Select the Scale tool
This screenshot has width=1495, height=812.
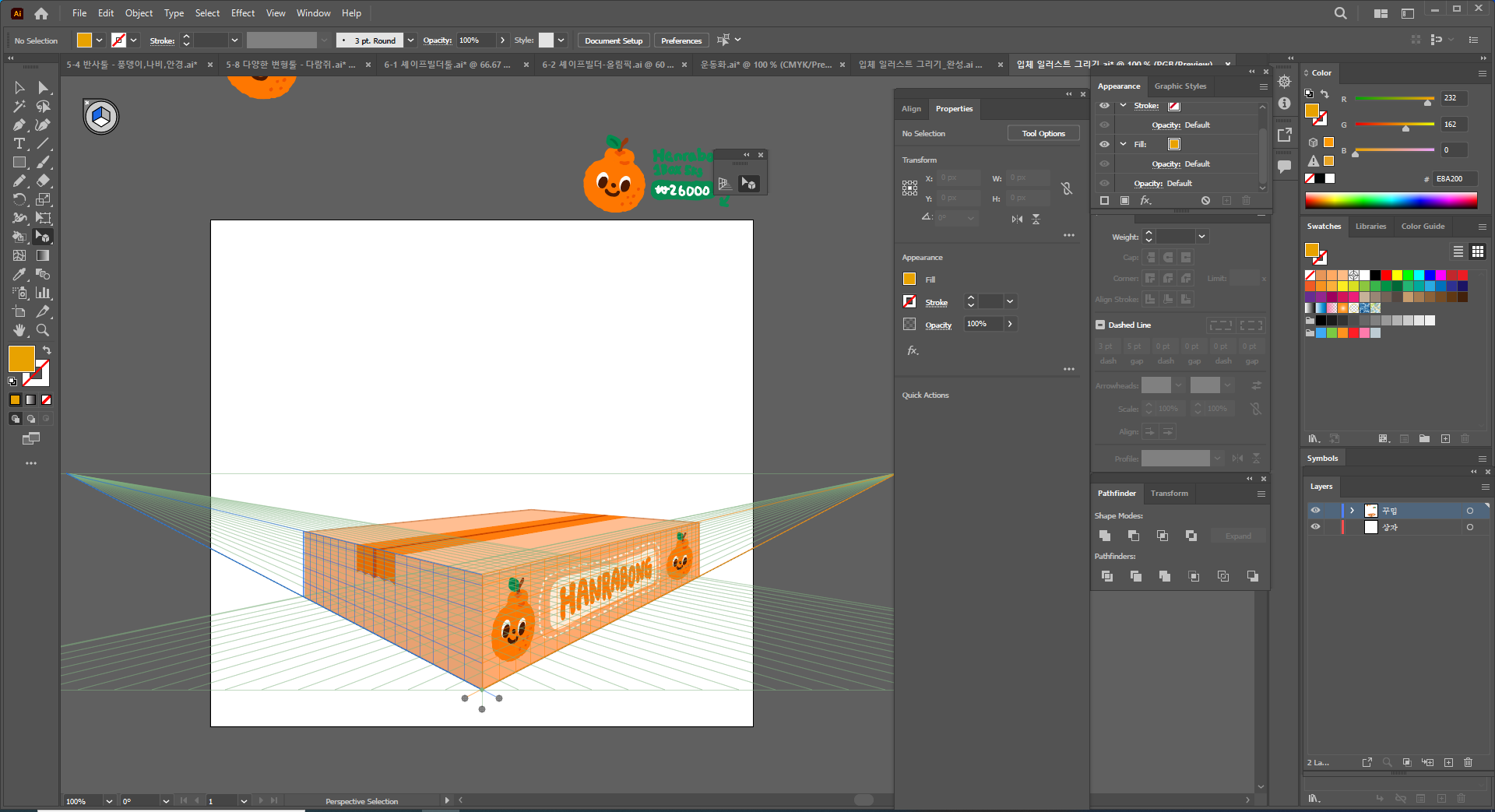coord(44,200)
